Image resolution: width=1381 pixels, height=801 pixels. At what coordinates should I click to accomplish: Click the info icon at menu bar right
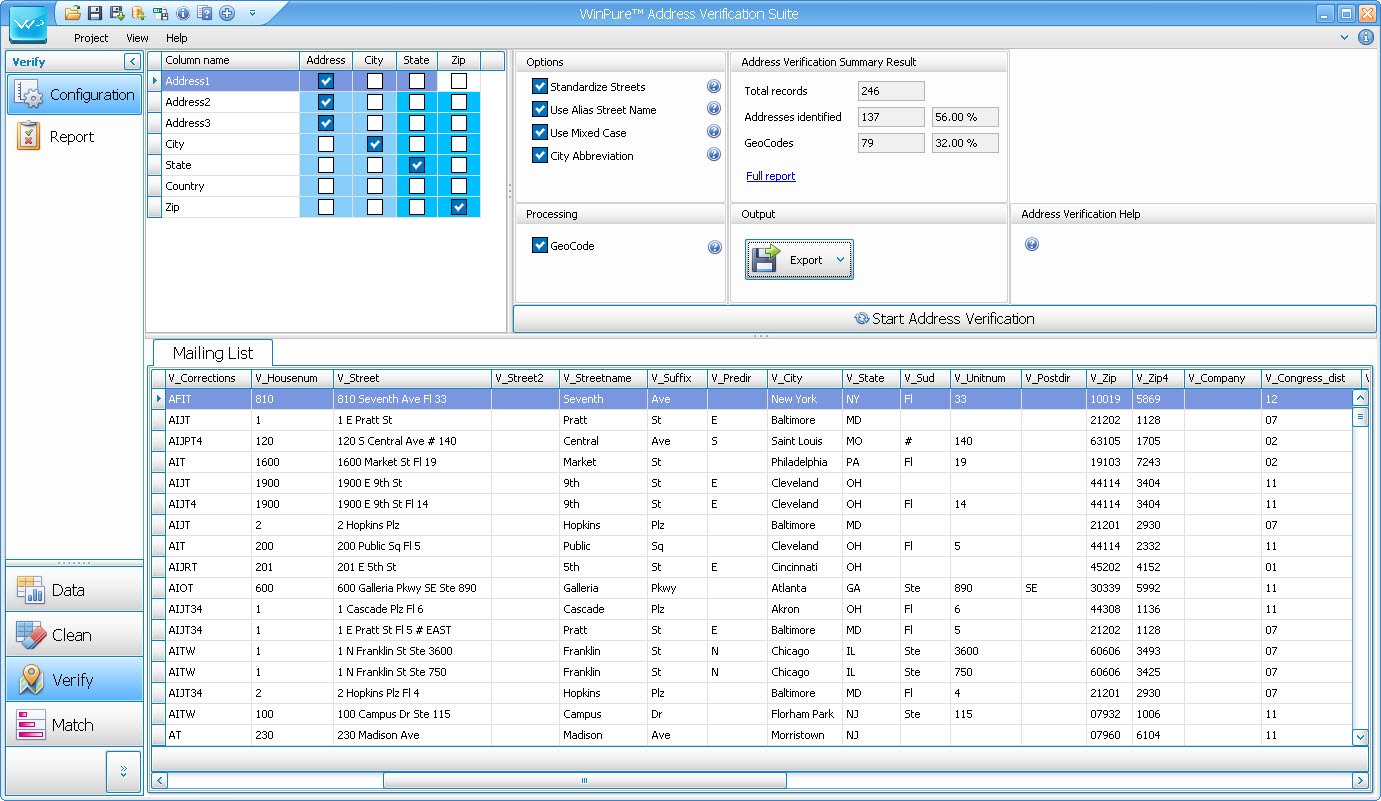1365,38
